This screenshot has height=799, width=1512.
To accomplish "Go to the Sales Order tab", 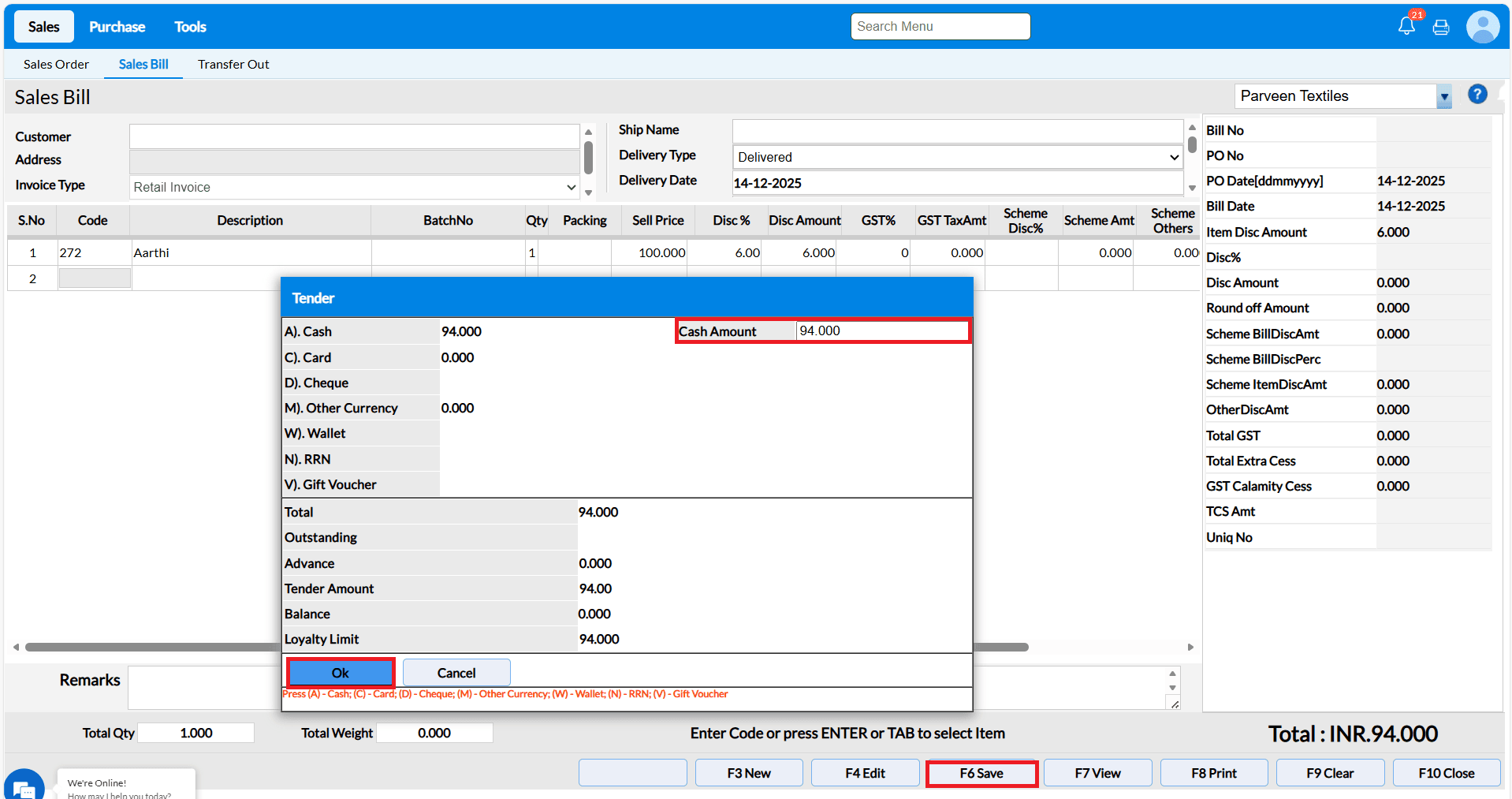I will coord(56,65).
